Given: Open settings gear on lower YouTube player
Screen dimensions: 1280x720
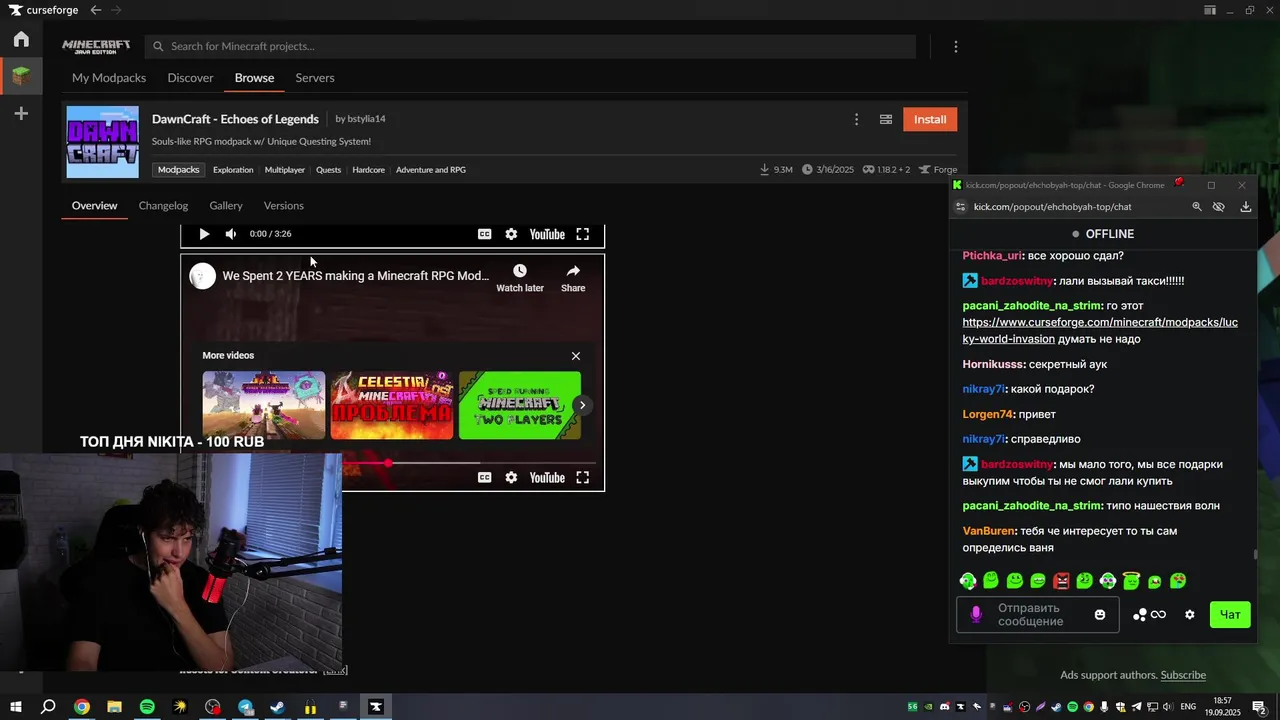Looking at the screenshot, I should click(511, 478).
